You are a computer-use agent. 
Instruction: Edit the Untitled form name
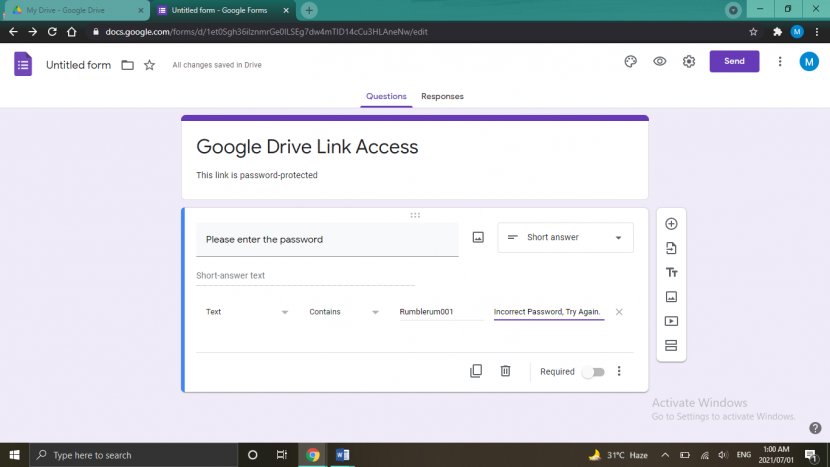(x=78, y=65)
